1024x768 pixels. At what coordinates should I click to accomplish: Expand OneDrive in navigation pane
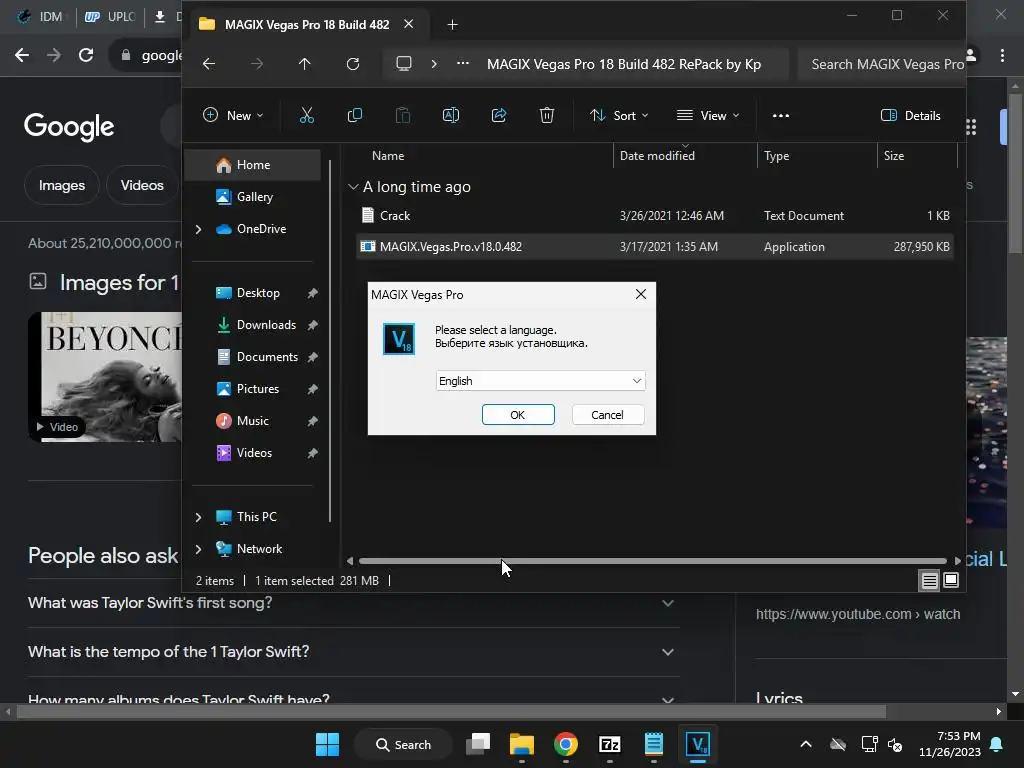[199, 229]
